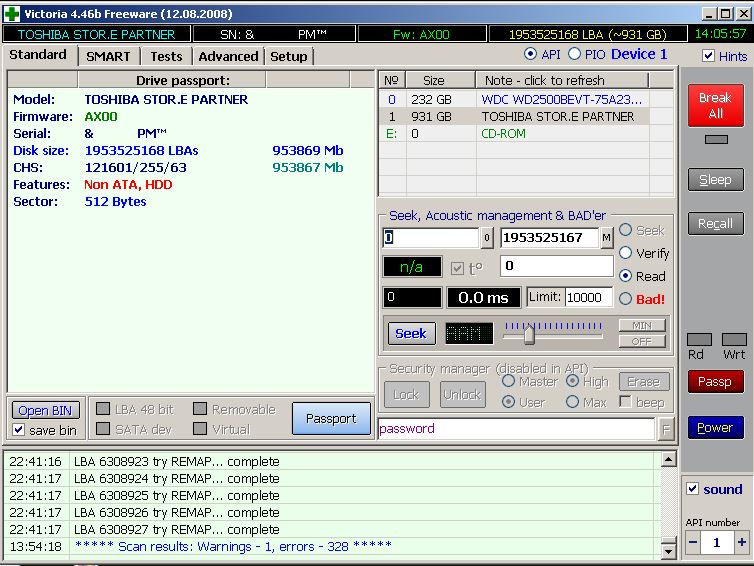Viewport: 754px width, 566px height.
Task: Click the M button beside end LBA
Action: click(607, 238)
